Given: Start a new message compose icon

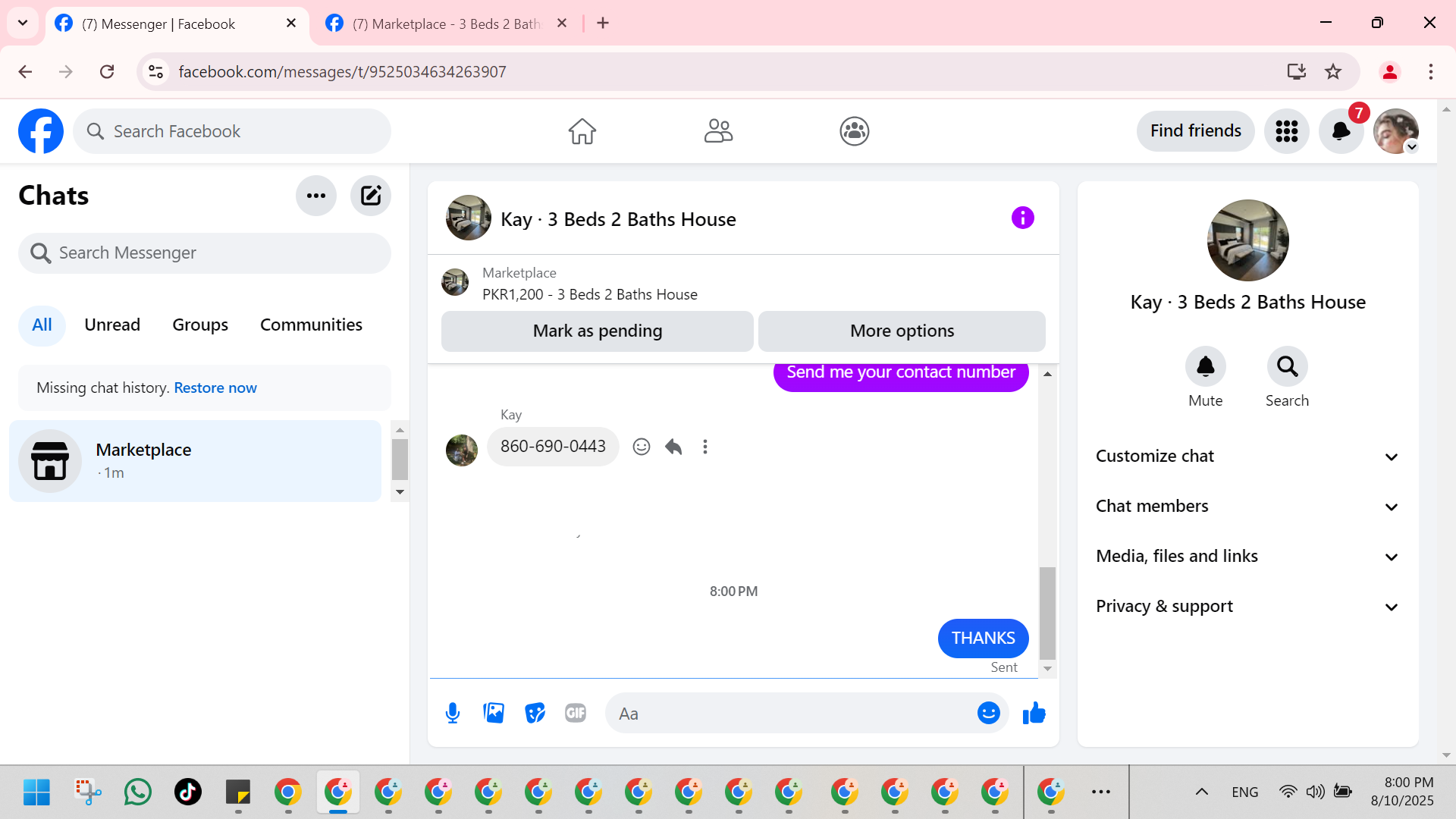Looking at the screenshot, I should 371,196.
